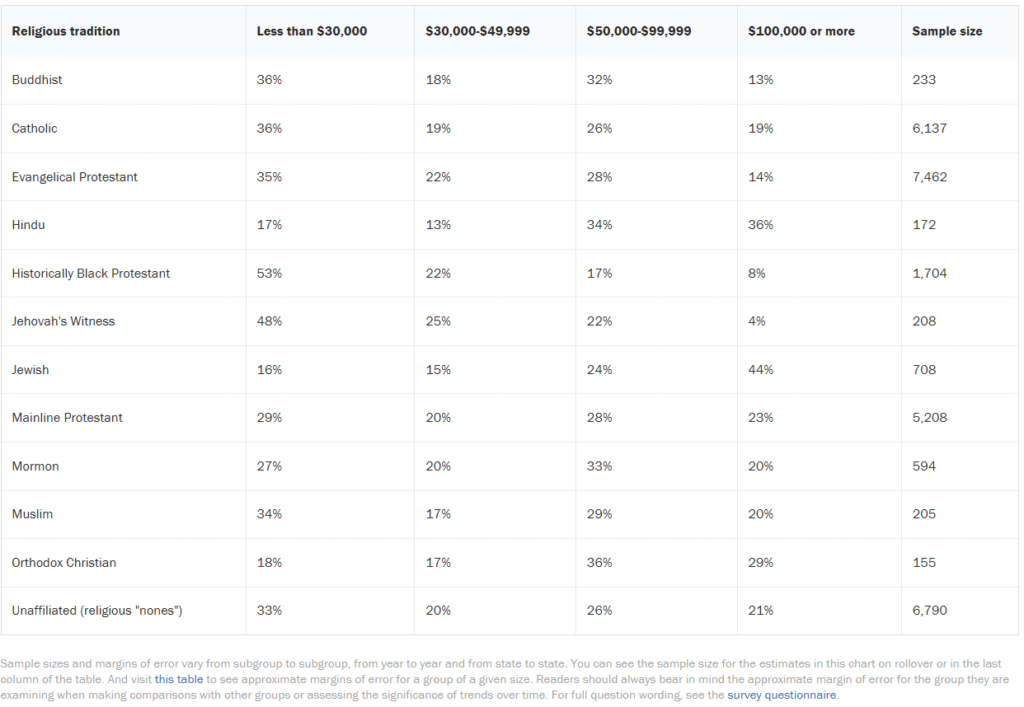The width and height of the screenshot is (1024, 707).
Task: Click the "this table" link
Action: [x=180, y=679]
